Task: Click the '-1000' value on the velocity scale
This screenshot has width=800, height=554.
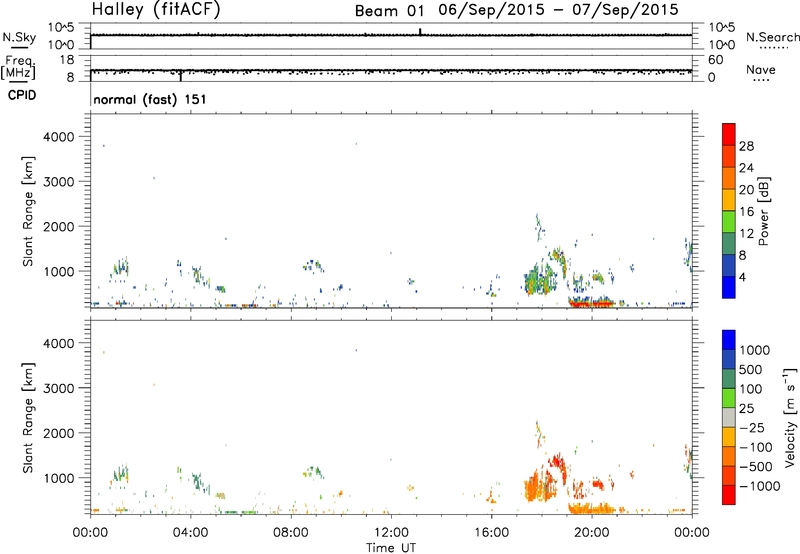Action: click(x=760, y=486)
